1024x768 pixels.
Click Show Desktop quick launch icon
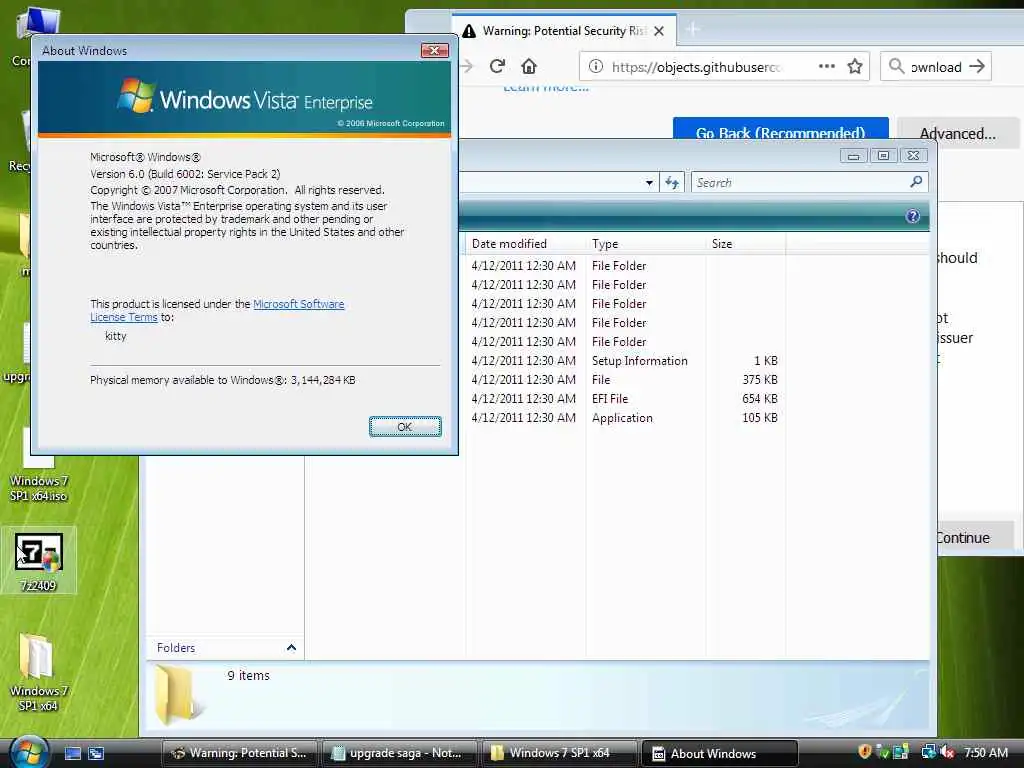click(73, 753)
